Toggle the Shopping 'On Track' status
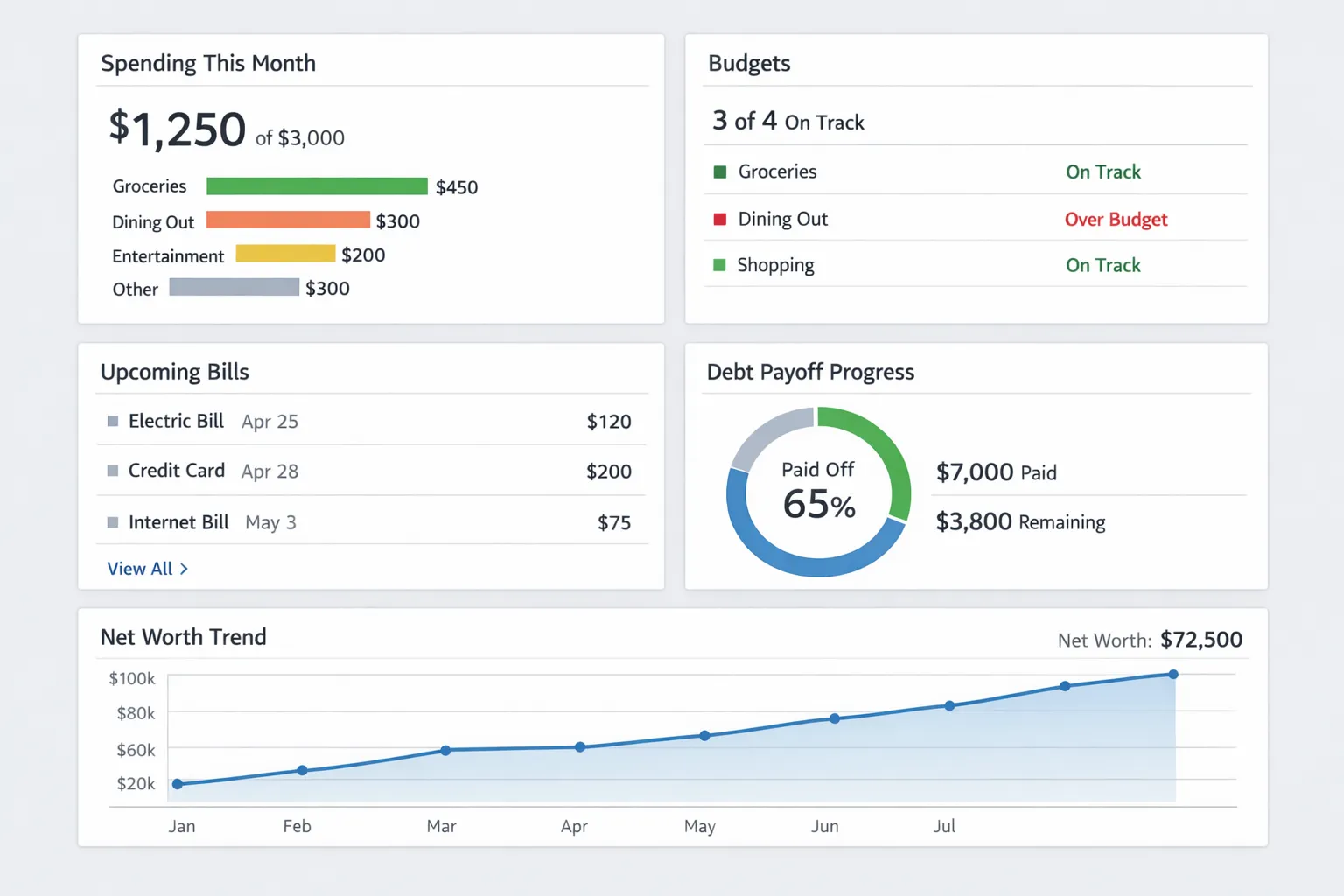The image size is (1344, 896). [x=1102, y=264]
